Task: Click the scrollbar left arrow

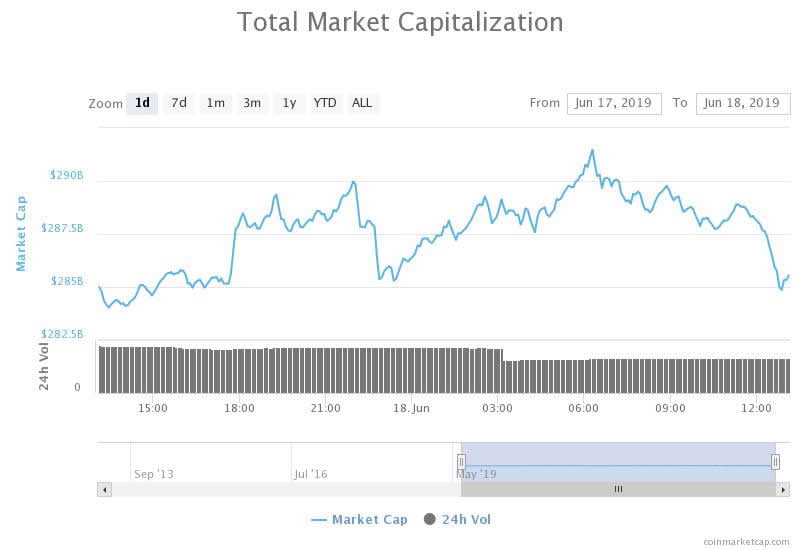Action: (x=104, y=489)
